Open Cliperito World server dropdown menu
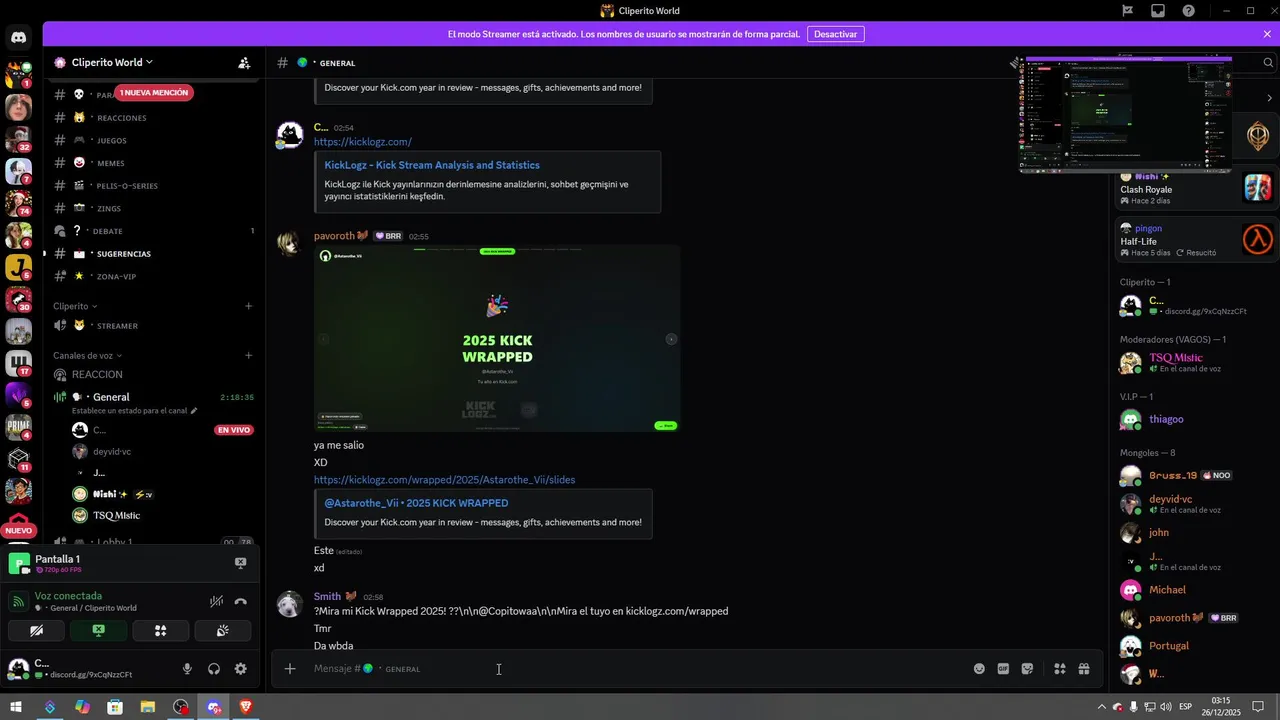The height and width of the screenshot is (720, 1280). pos(105,62)
